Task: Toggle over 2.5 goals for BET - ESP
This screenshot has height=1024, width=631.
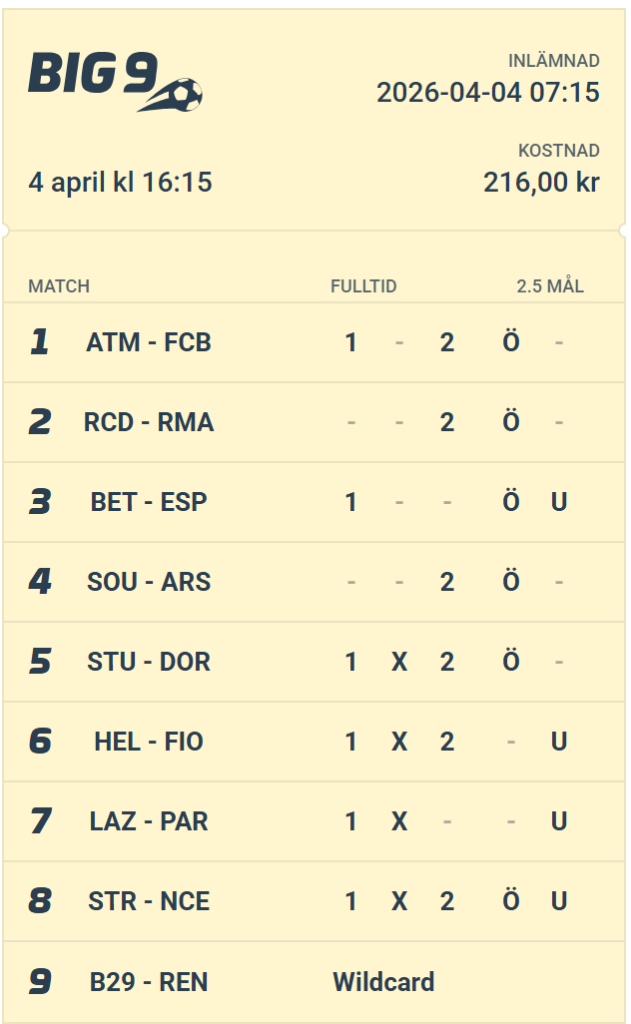Action: pos(511,502)
